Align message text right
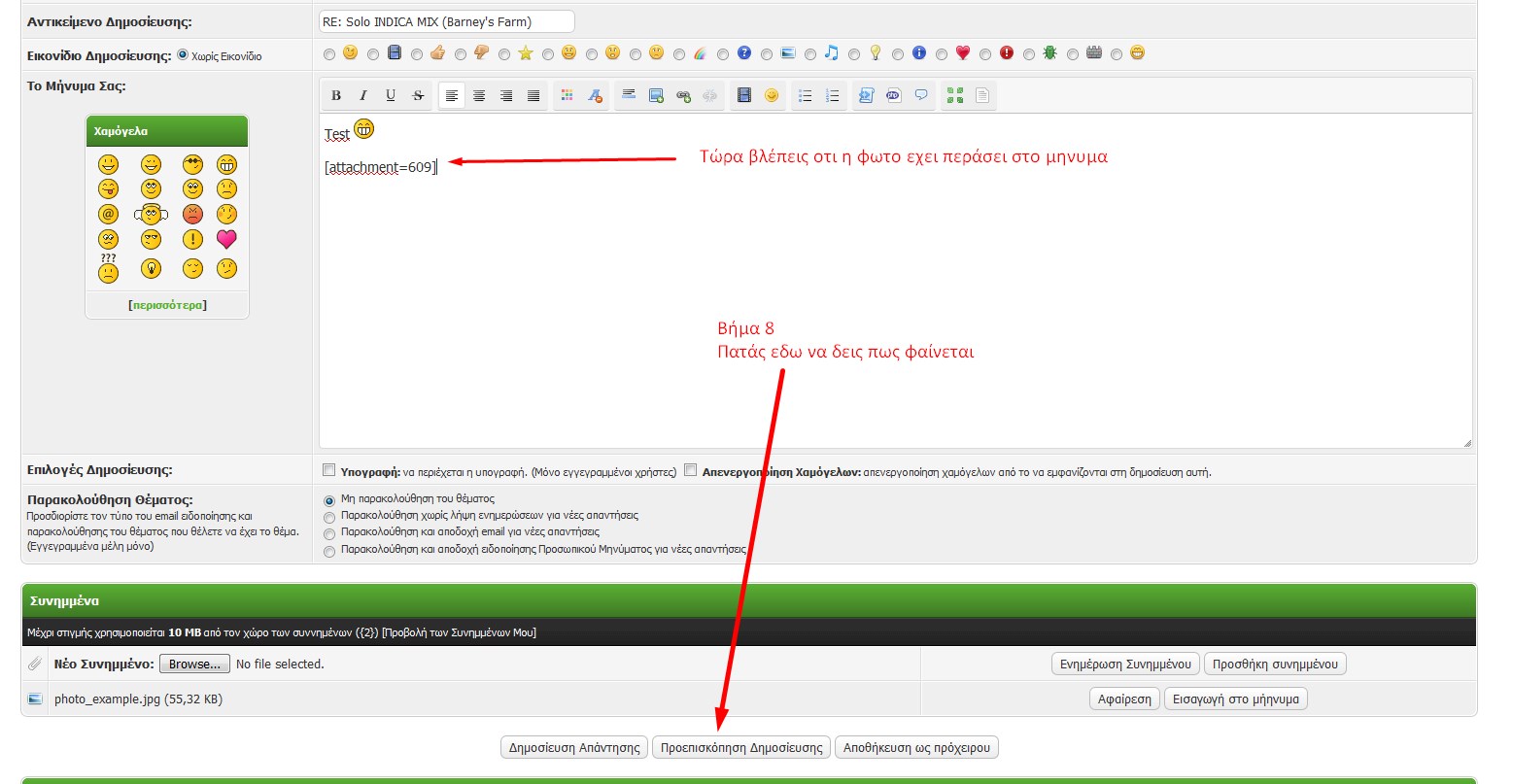The height and width of the screenshot is (784, 1513). (x=506, y=95)
